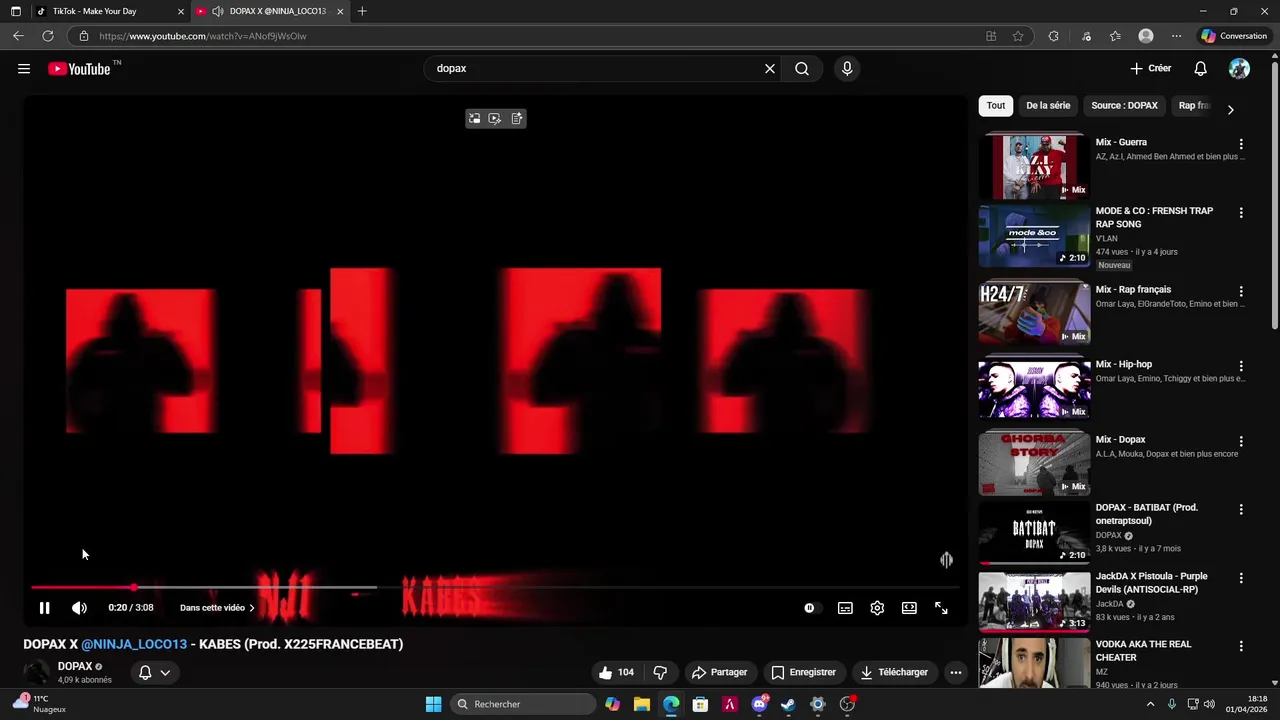Open Edge favorites list icon
Viewport: 1280px width, 720px height.
1115,36
